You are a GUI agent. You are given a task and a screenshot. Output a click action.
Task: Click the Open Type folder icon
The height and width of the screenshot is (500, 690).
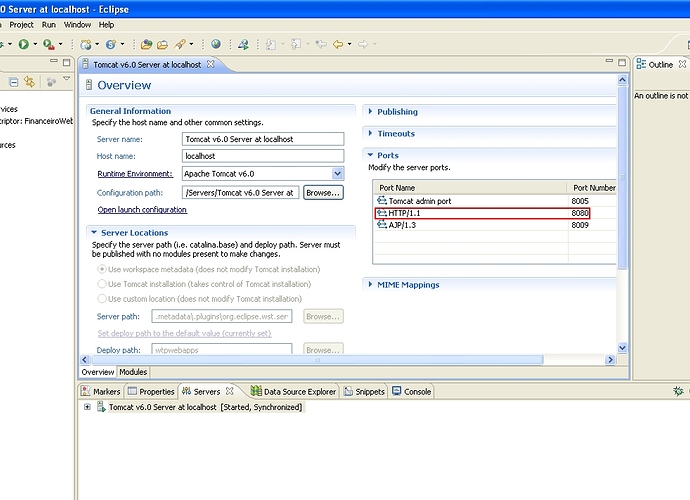[x=146, y=44]
